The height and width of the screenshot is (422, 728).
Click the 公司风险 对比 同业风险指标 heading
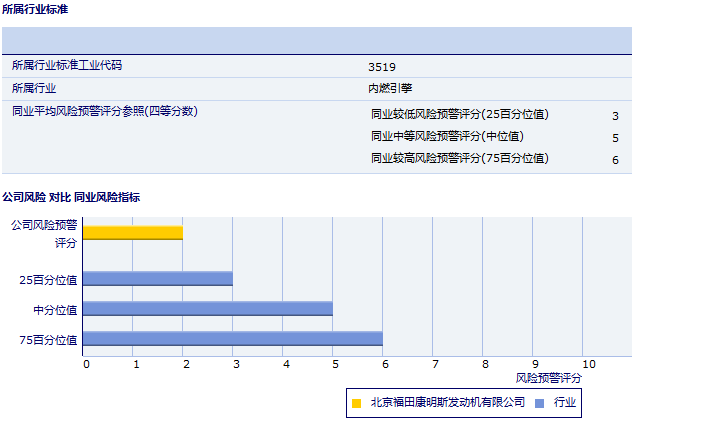tap(71, 197)
